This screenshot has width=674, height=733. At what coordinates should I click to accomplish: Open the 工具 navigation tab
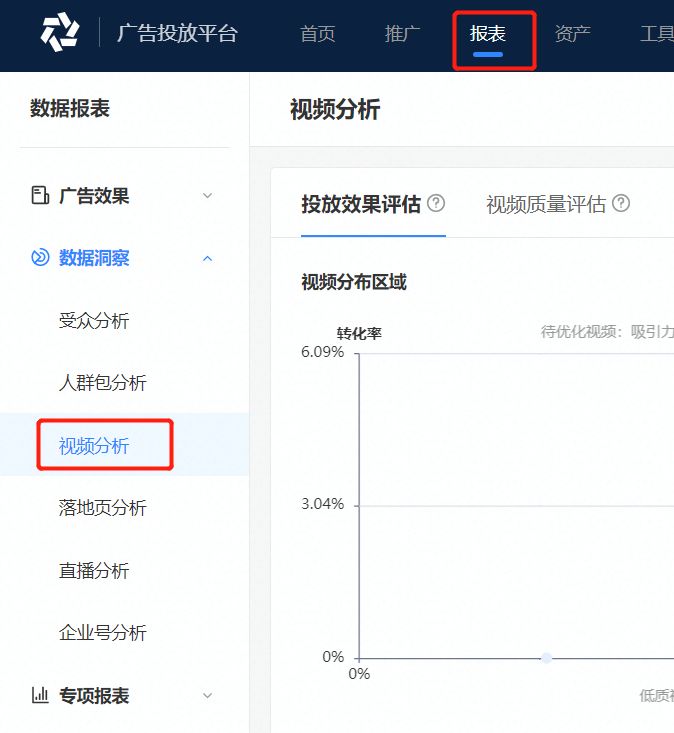(657, 34)
